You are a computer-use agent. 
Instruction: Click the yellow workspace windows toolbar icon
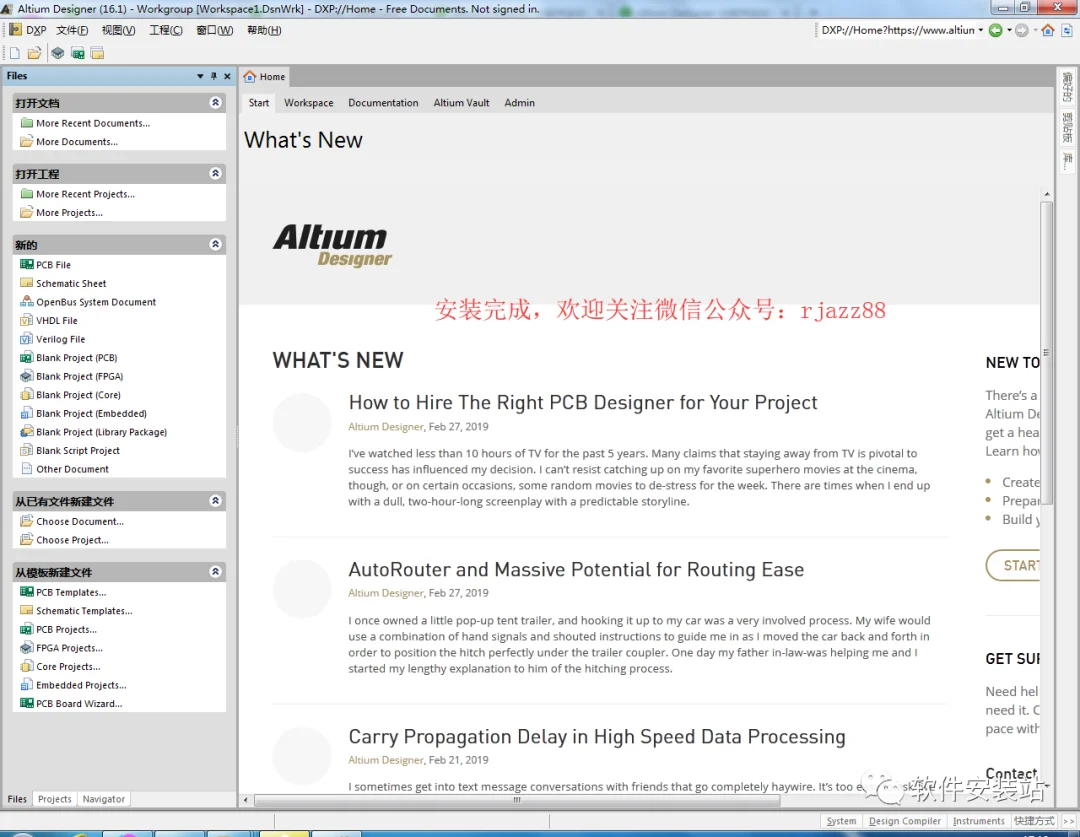pyautogui.click(x=97, y=53)
